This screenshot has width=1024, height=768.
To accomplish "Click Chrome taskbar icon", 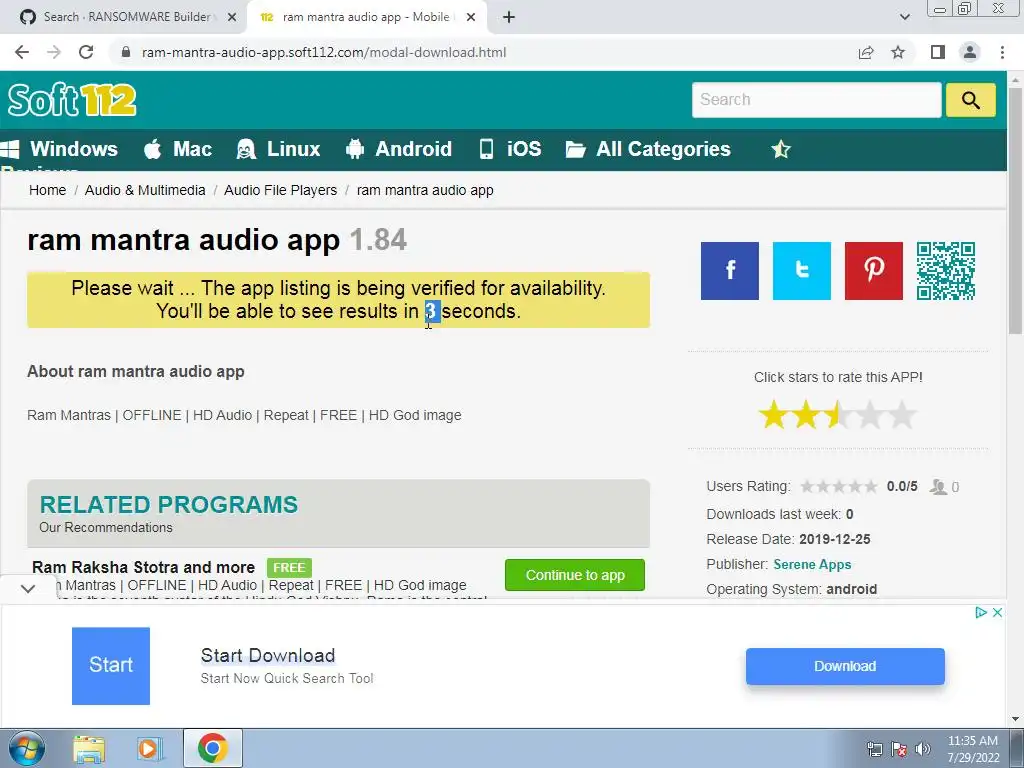I will point(212,748).
